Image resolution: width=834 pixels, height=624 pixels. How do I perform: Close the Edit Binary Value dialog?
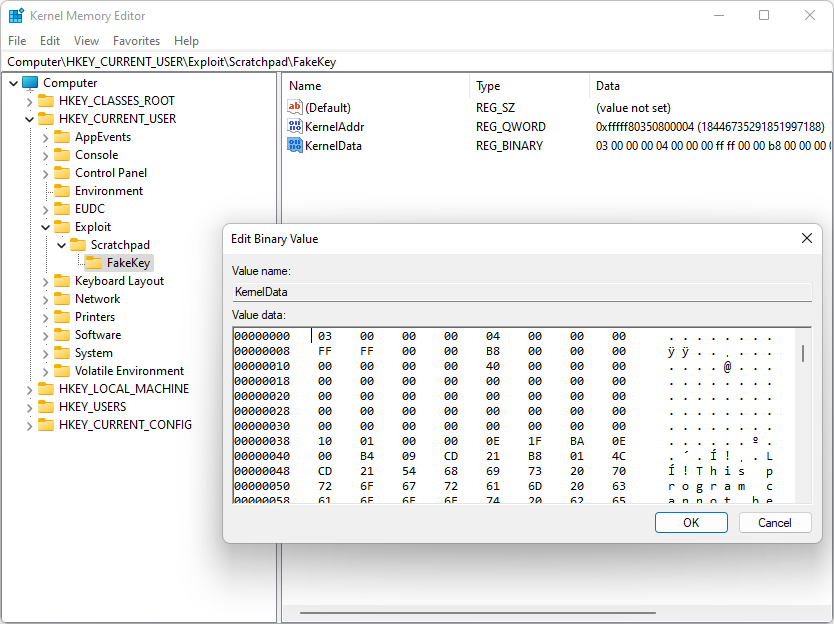click(x=806, y=238)
